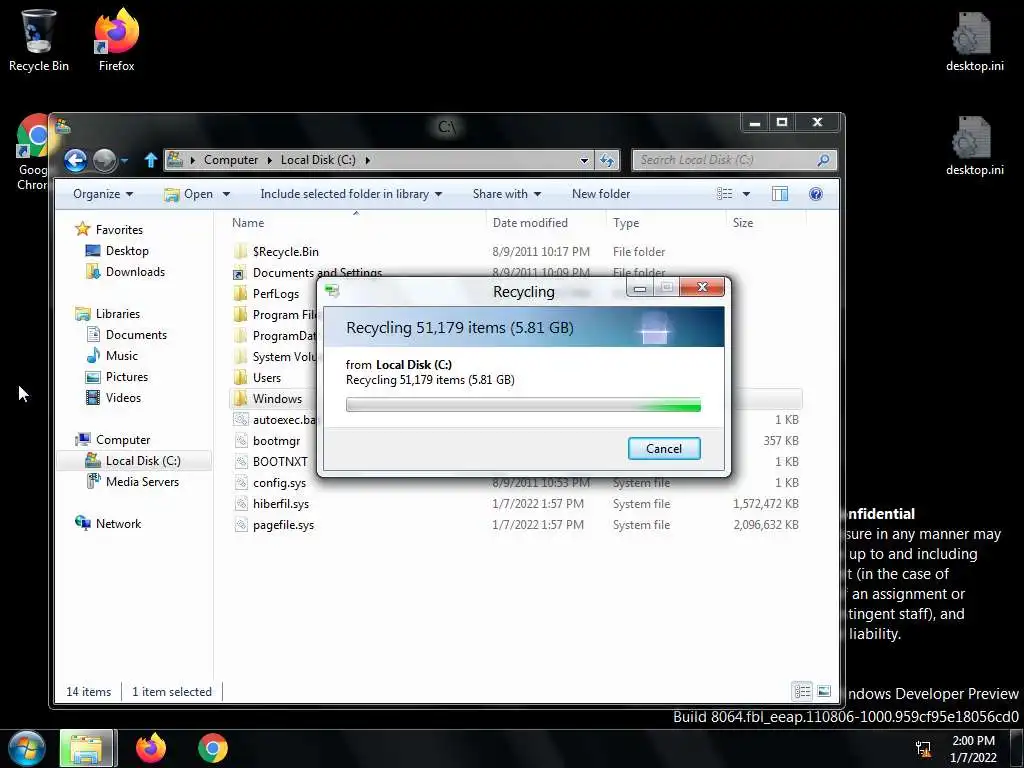Select the Libraries node in navigation
The width and height of the screenshot is (1024, 768).
point(118,314)
